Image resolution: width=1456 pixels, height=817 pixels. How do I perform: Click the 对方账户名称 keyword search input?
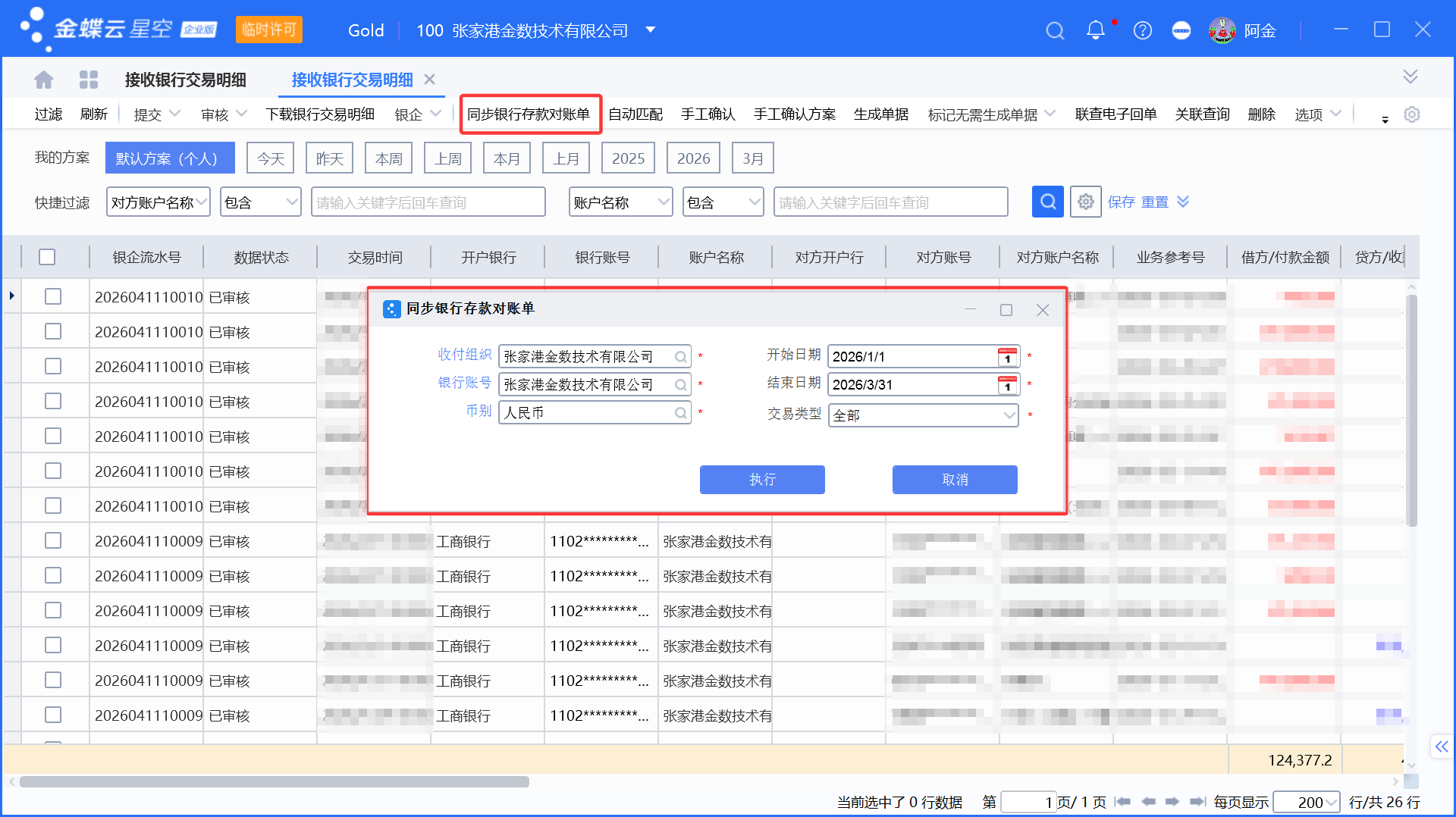coord(428,202)
